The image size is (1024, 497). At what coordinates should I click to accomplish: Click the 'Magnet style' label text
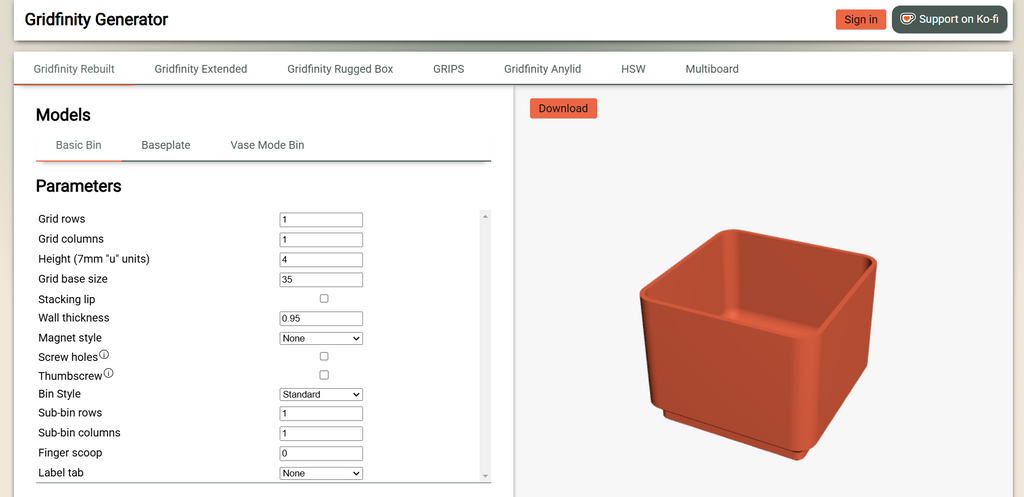(x=70, y=338)
